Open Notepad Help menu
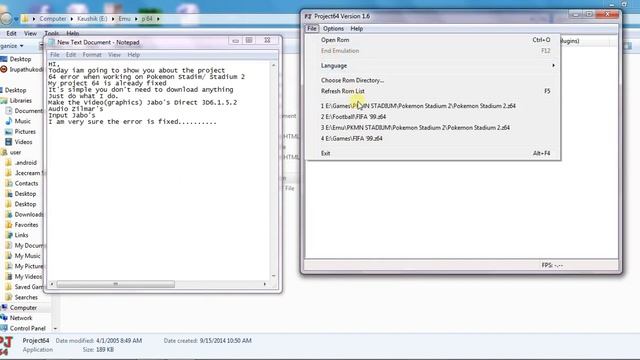Screen dimensions: 640x360 (133, 55)
